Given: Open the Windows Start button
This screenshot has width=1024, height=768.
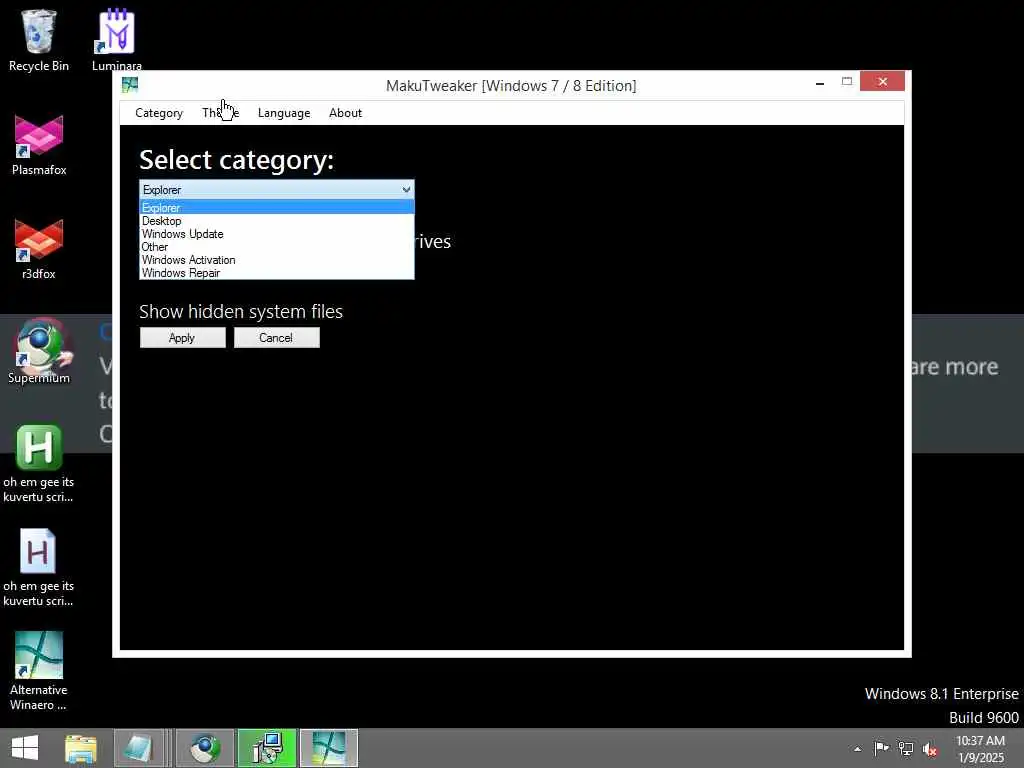Looking at the screenshot, I should point(25,748).
